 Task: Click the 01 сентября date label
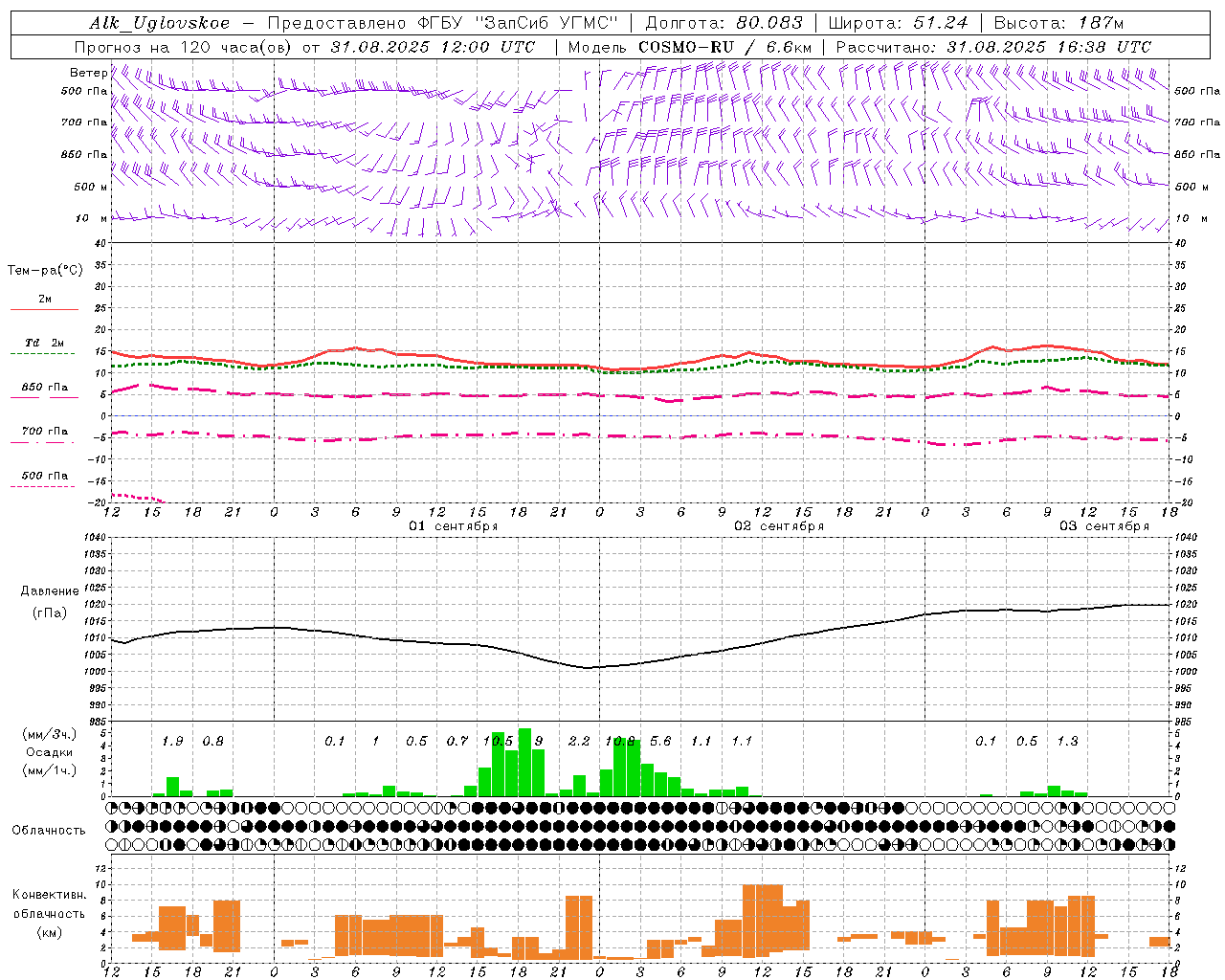click(454, 526)
